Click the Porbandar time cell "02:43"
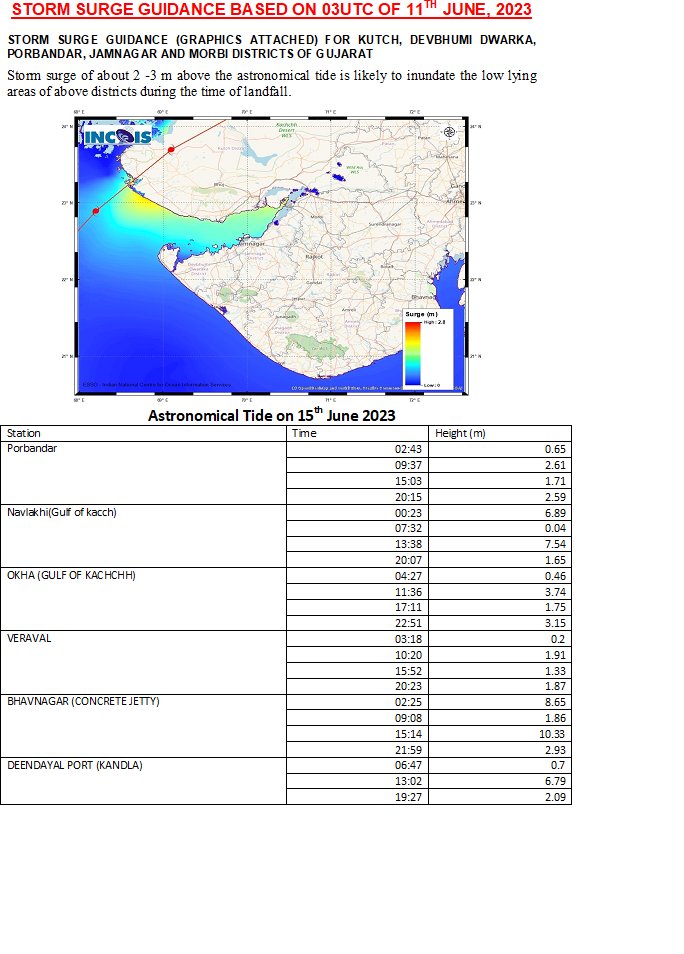Image resolution: width=684 pixels, height=954 pixels. [x=357, y=449]
